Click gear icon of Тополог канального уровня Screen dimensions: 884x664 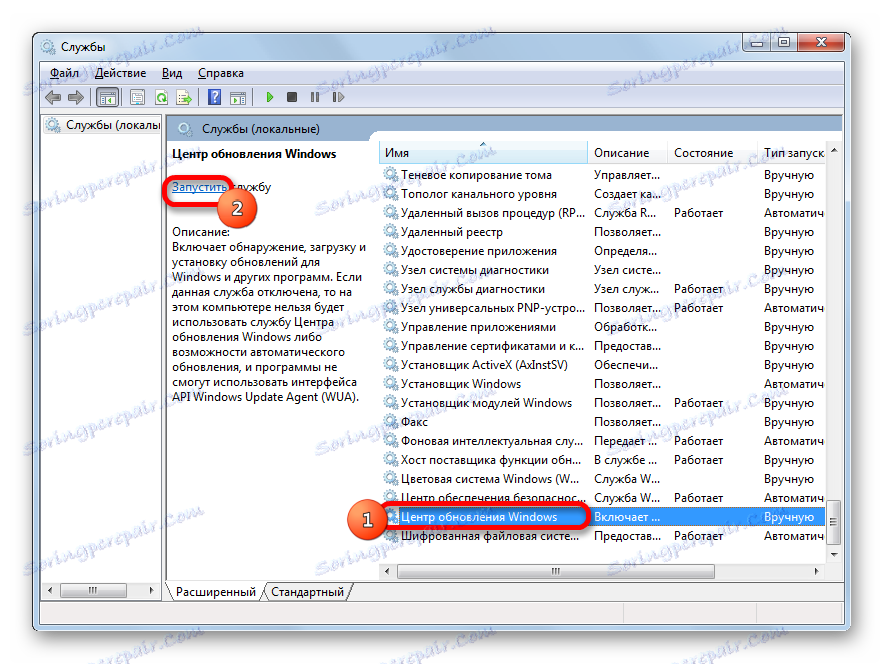[x=390, y=193]
